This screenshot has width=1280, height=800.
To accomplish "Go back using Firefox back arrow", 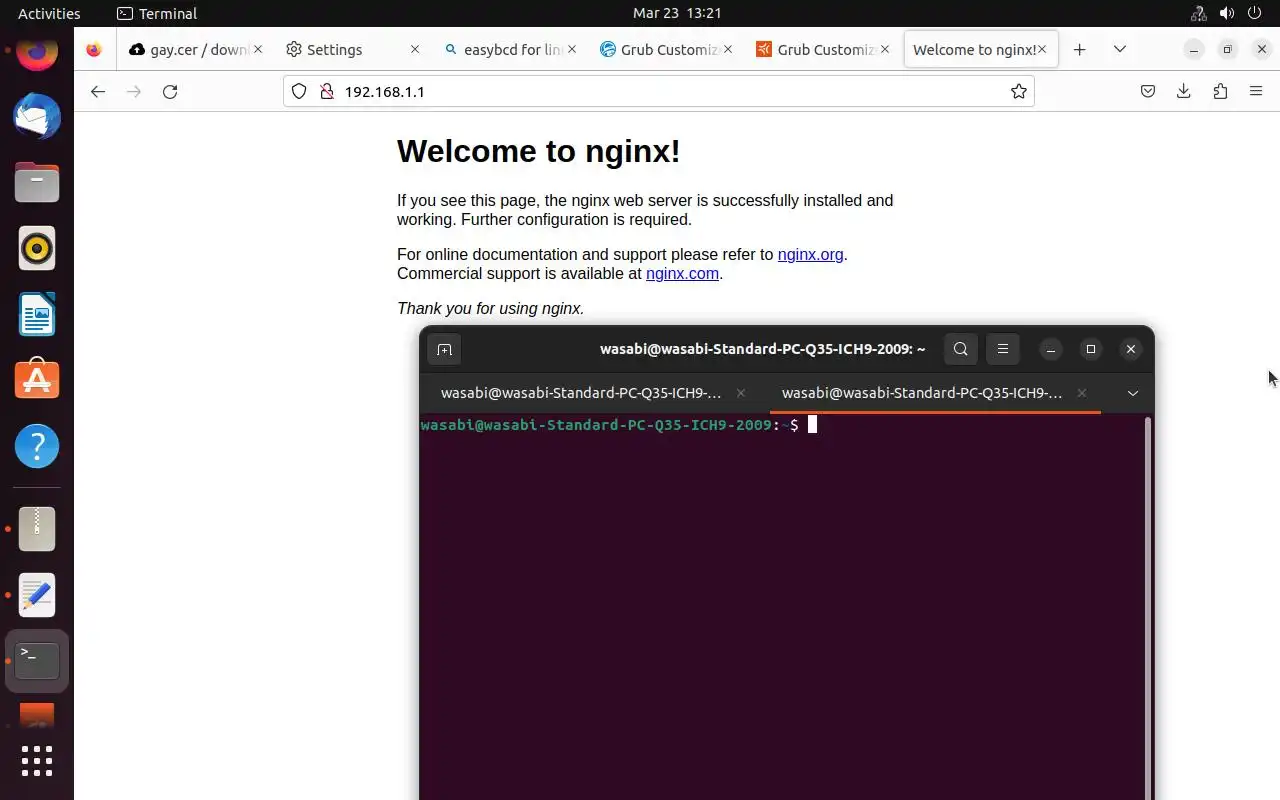I will click(x=97, y=91).
